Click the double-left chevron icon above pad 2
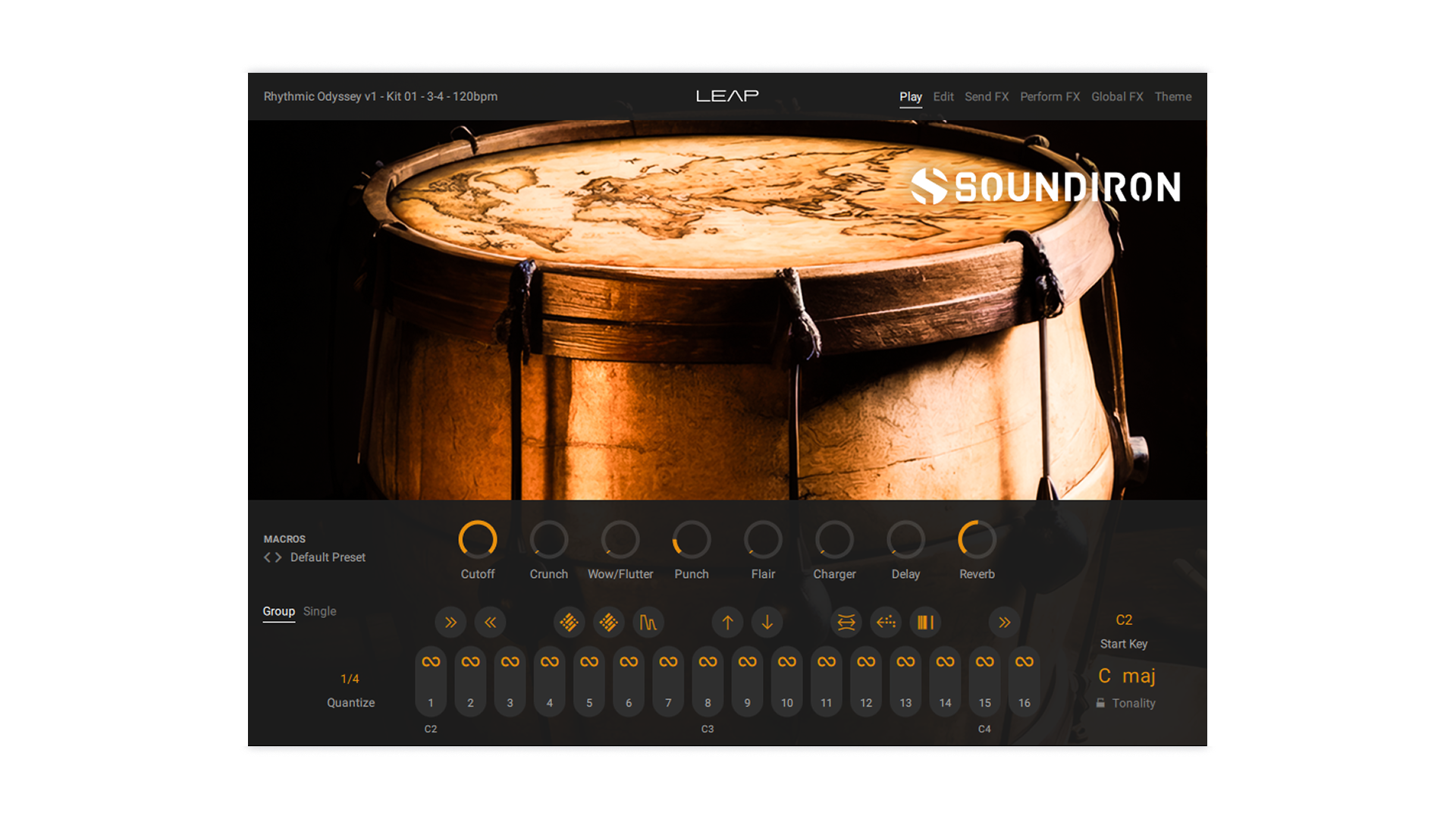 click(x=490, y=623)
